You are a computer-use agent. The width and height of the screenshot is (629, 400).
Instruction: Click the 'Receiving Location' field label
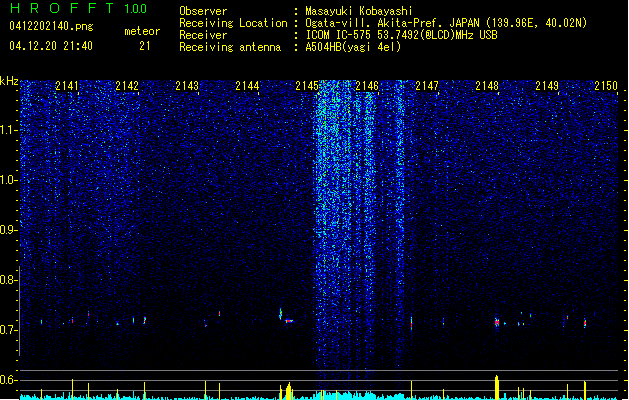[233, 23]
